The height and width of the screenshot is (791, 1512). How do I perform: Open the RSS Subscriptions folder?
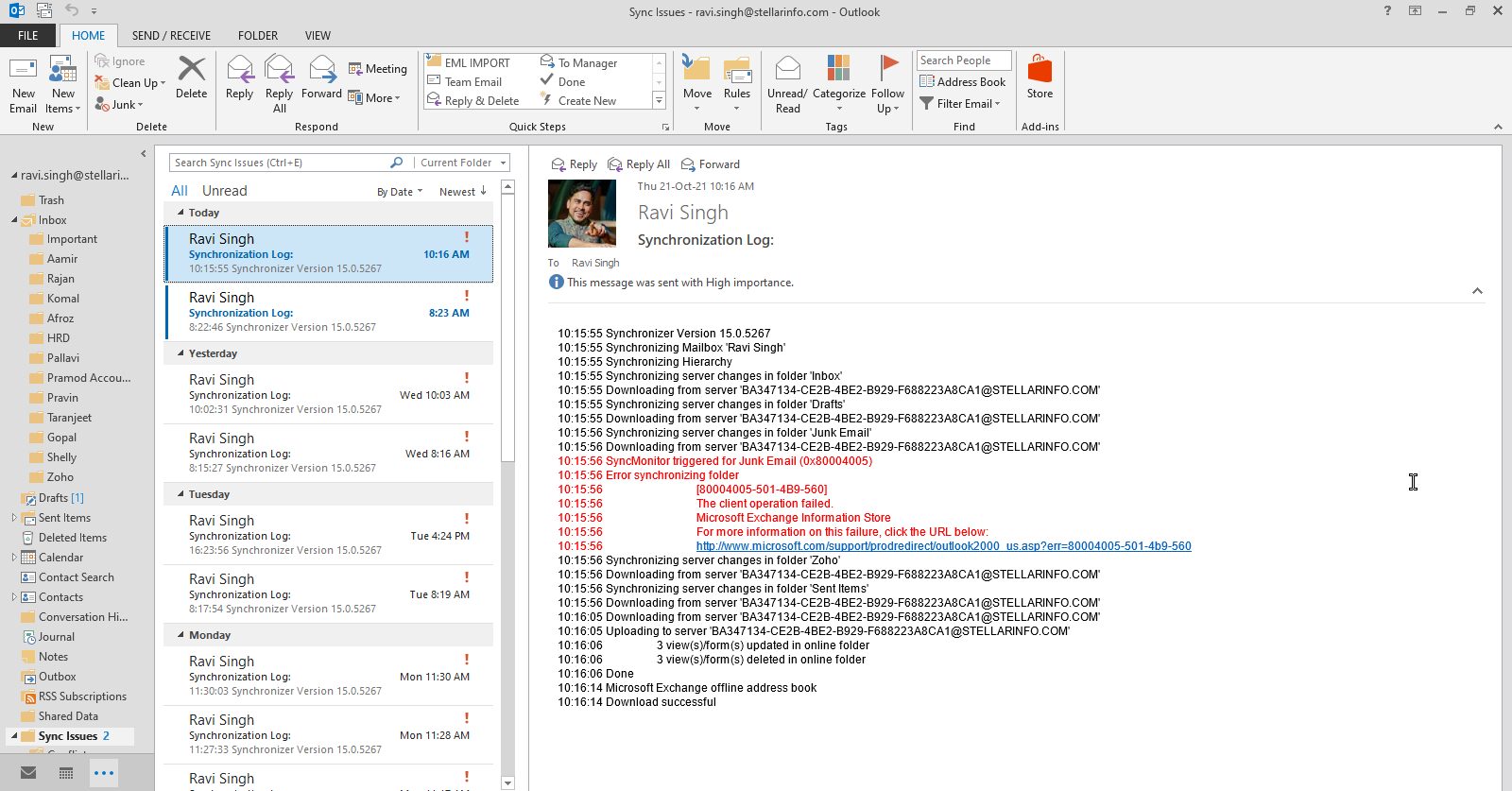pyautogui.click(x=81, y=696)
